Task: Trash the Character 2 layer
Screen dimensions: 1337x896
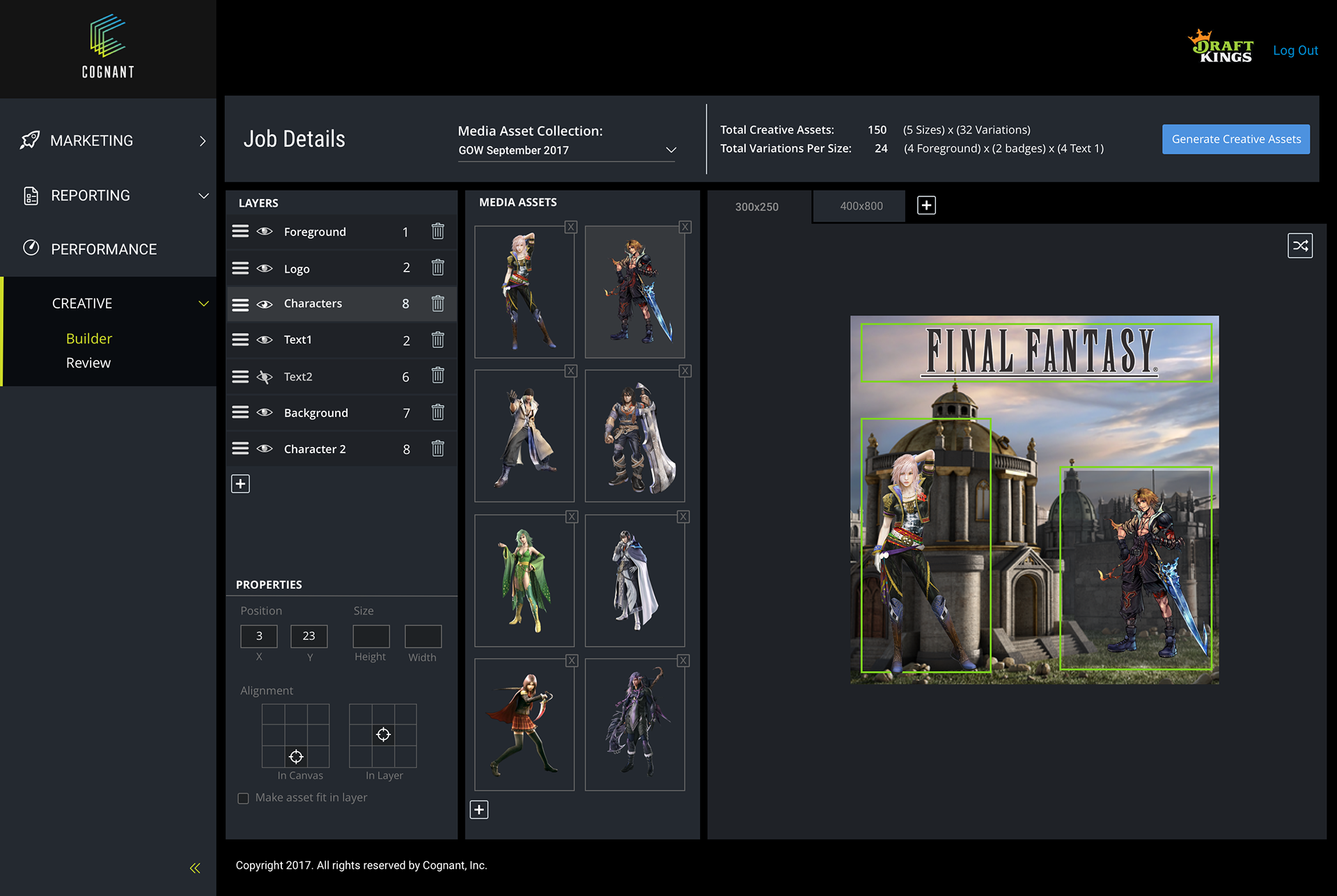Action: [437, 448]
